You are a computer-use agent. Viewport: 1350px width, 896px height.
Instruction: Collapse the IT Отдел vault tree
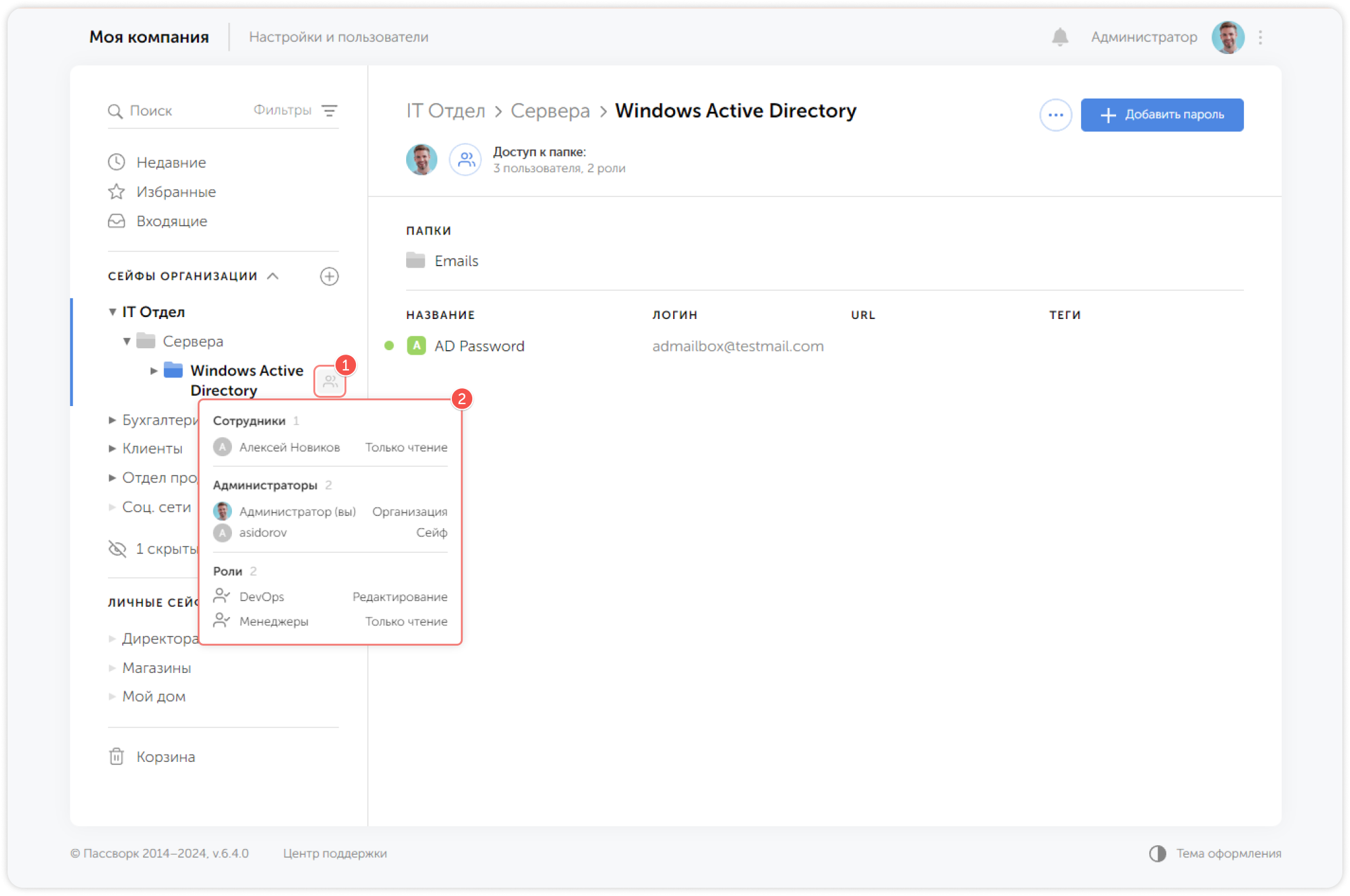click(x=112, y=312)
